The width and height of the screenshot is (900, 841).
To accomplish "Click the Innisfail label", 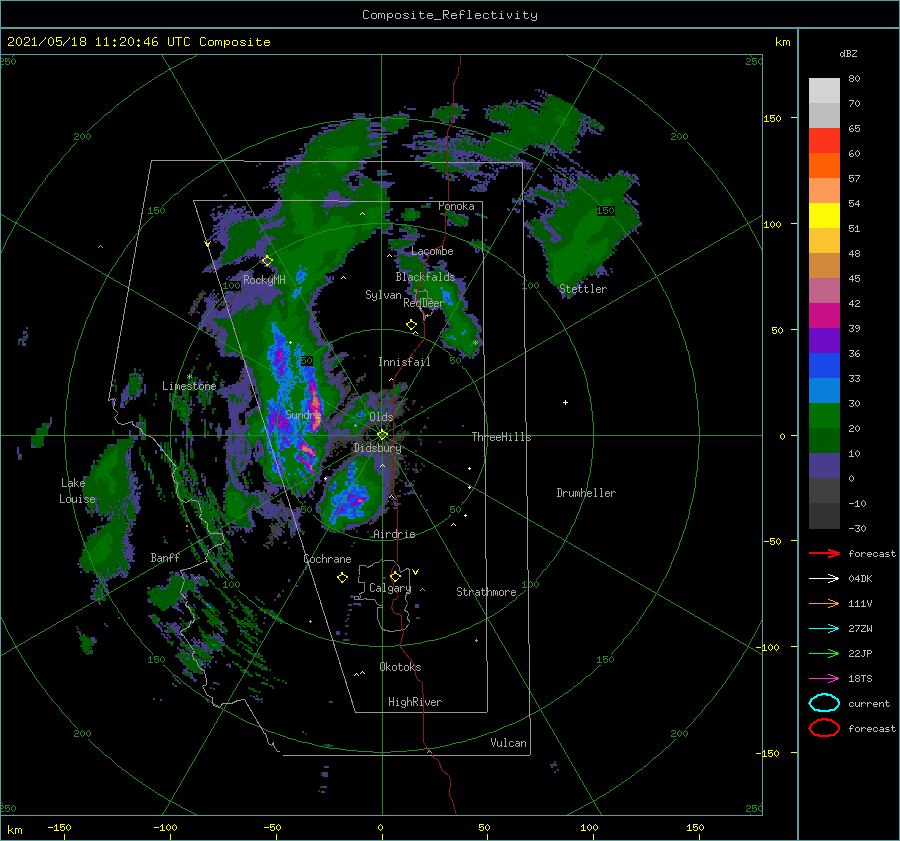I will 404,362.
